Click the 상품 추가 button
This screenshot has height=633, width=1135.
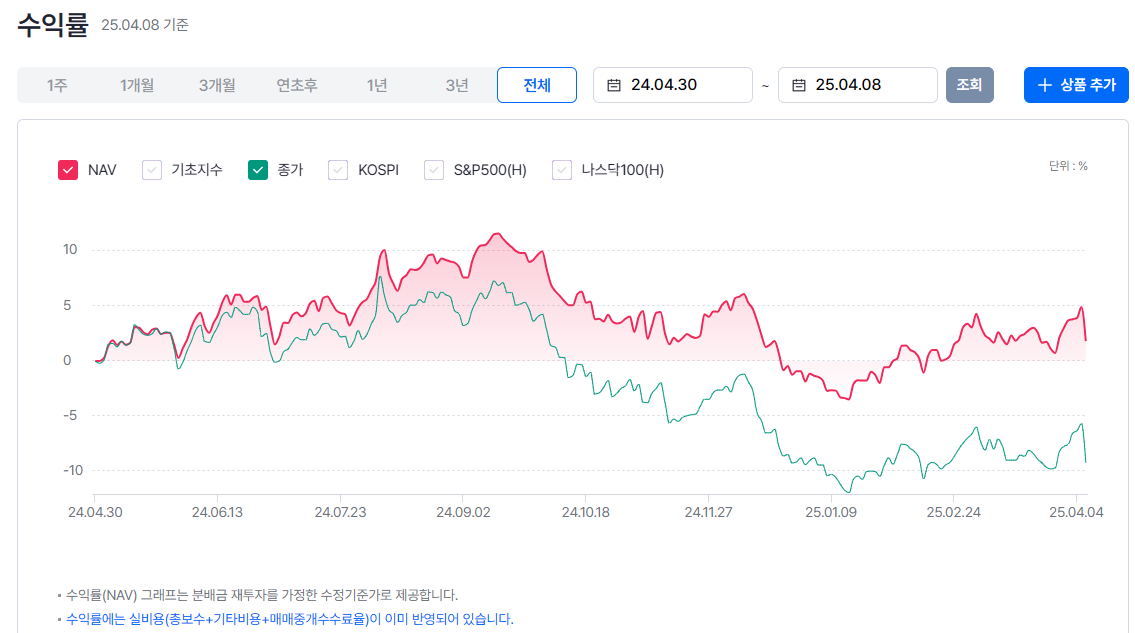[1076, 84]
